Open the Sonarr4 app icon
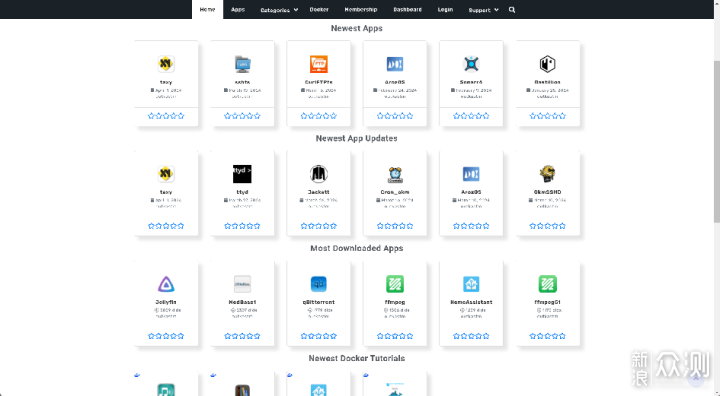 pyautogui.click(x=471, y=64)
